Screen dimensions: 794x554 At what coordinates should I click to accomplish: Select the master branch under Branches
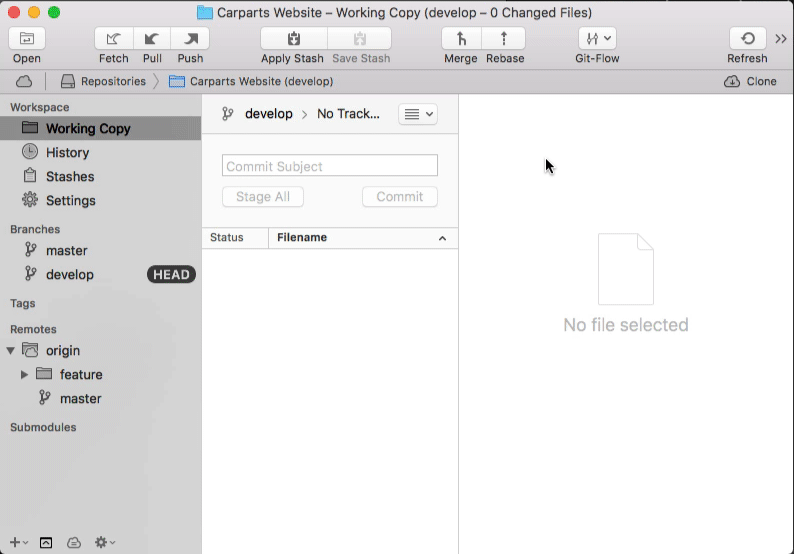[66, 250]
